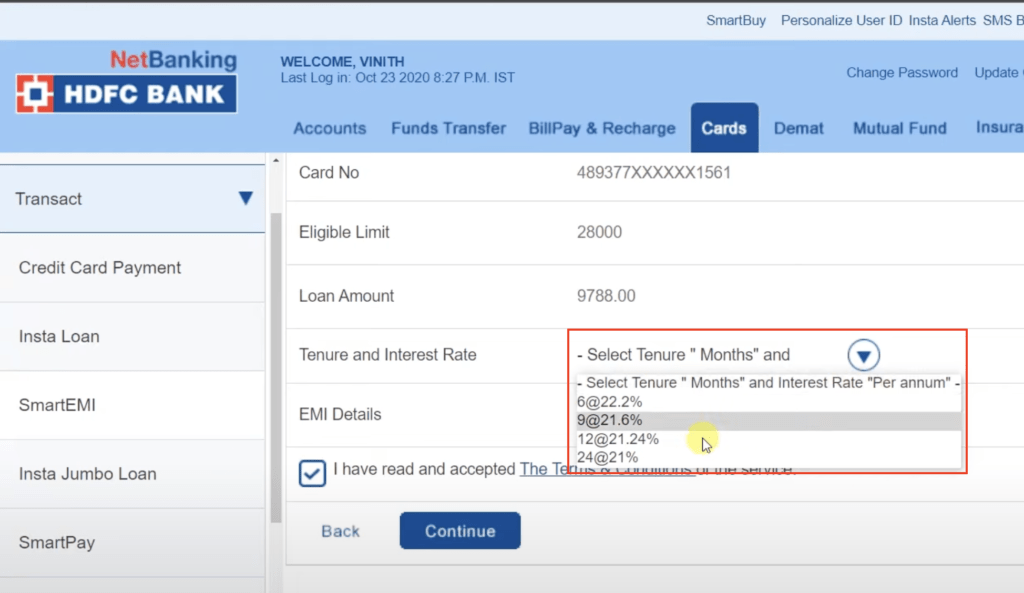1024x593 pixels.
Task: Expand the Transact sidebar arrow
Action: pyautogui.click(x=246, y=199)
